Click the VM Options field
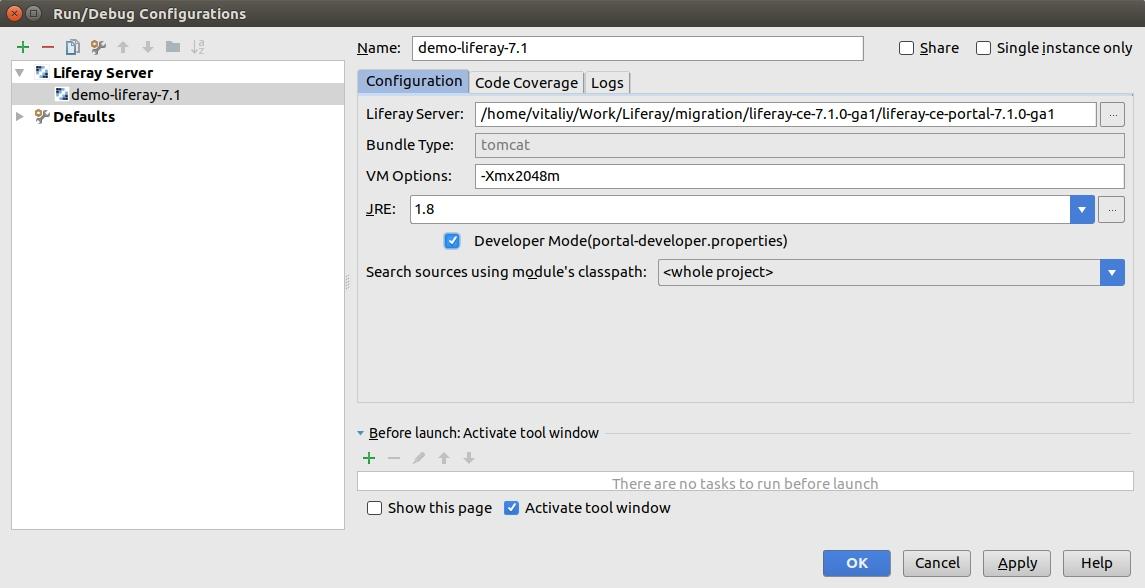Viewport: 1145px width, 588px height. tap(800, 176)
